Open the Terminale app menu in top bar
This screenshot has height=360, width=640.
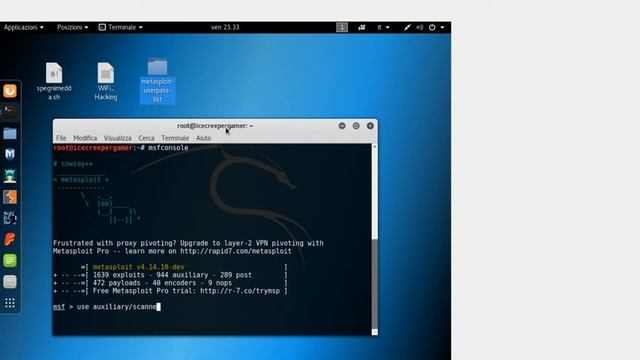(120, 27)
